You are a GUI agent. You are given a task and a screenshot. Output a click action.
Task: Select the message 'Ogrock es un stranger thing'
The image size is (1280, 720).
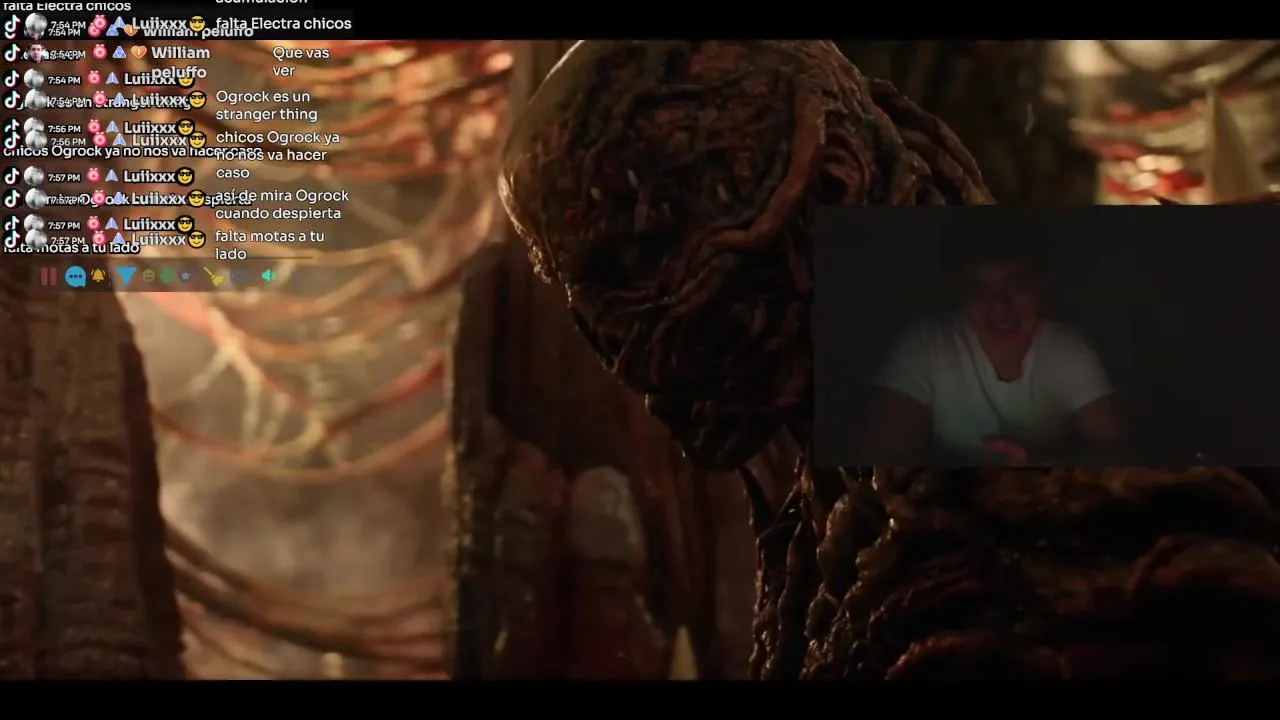266,106
